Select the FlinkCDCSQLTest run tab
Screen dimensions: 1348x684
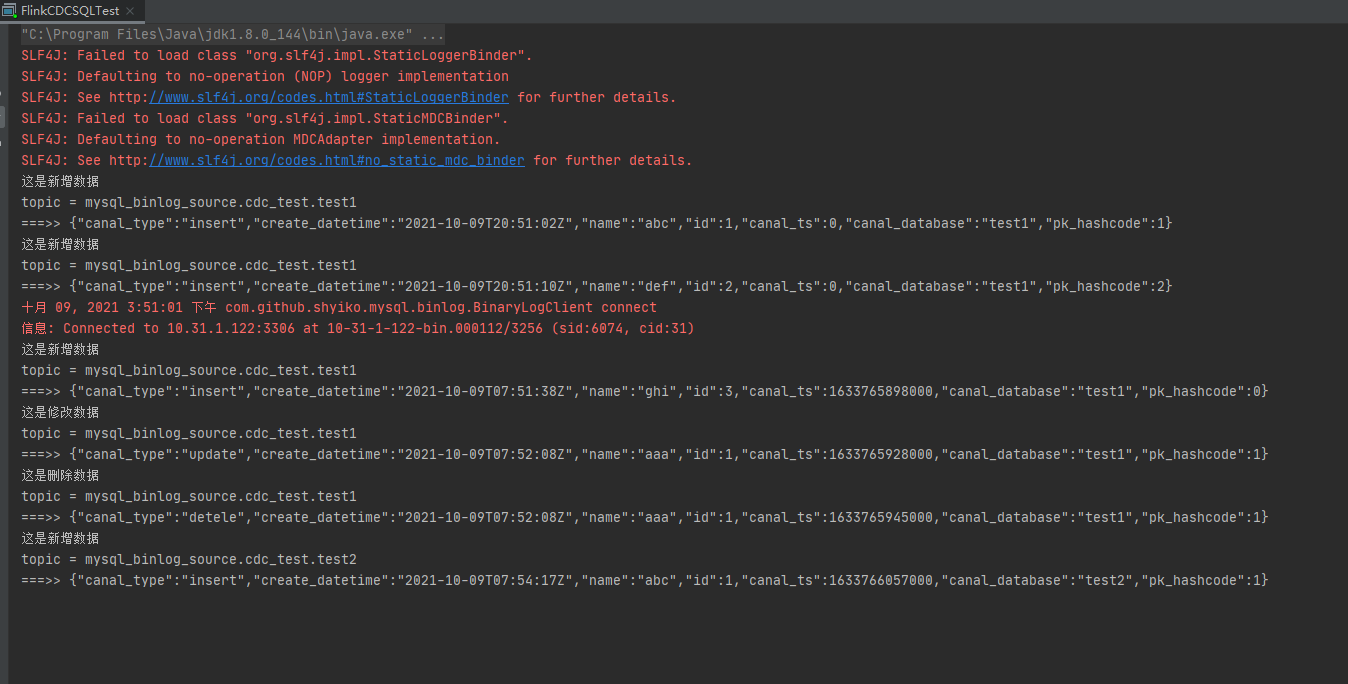(71, 11)
